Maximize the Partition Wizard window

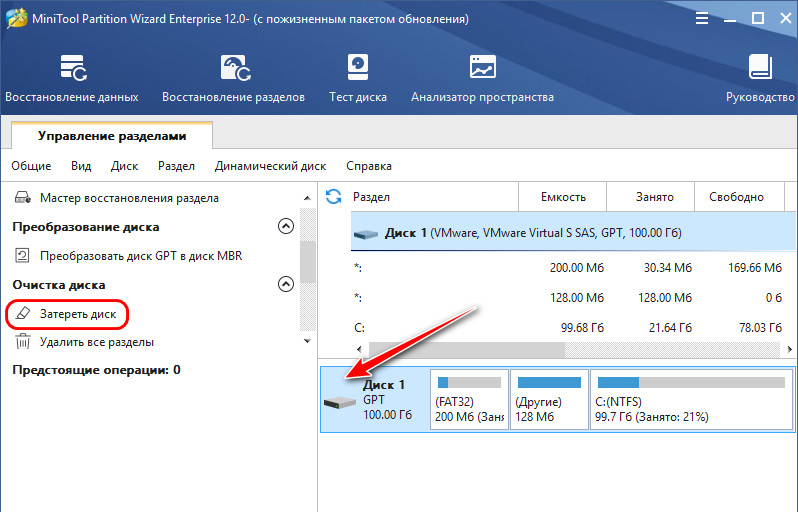tap(758, 19)
